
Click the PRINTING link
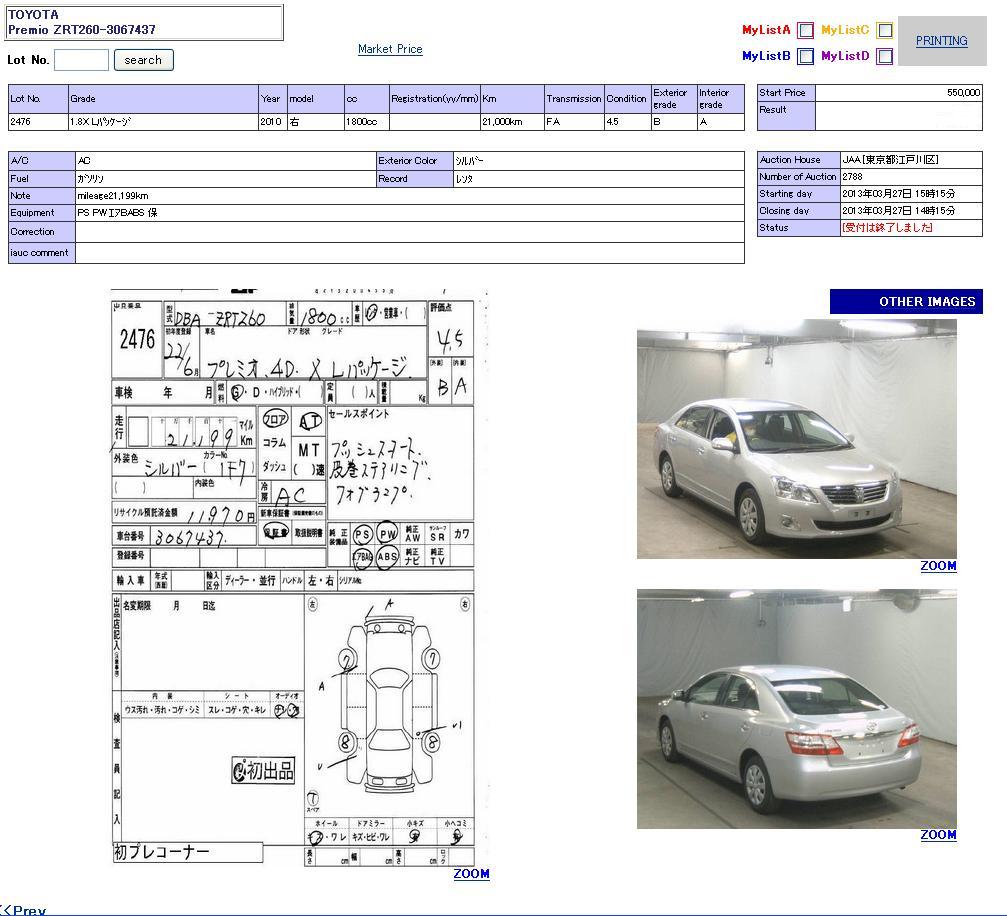(x=941, y=41)
